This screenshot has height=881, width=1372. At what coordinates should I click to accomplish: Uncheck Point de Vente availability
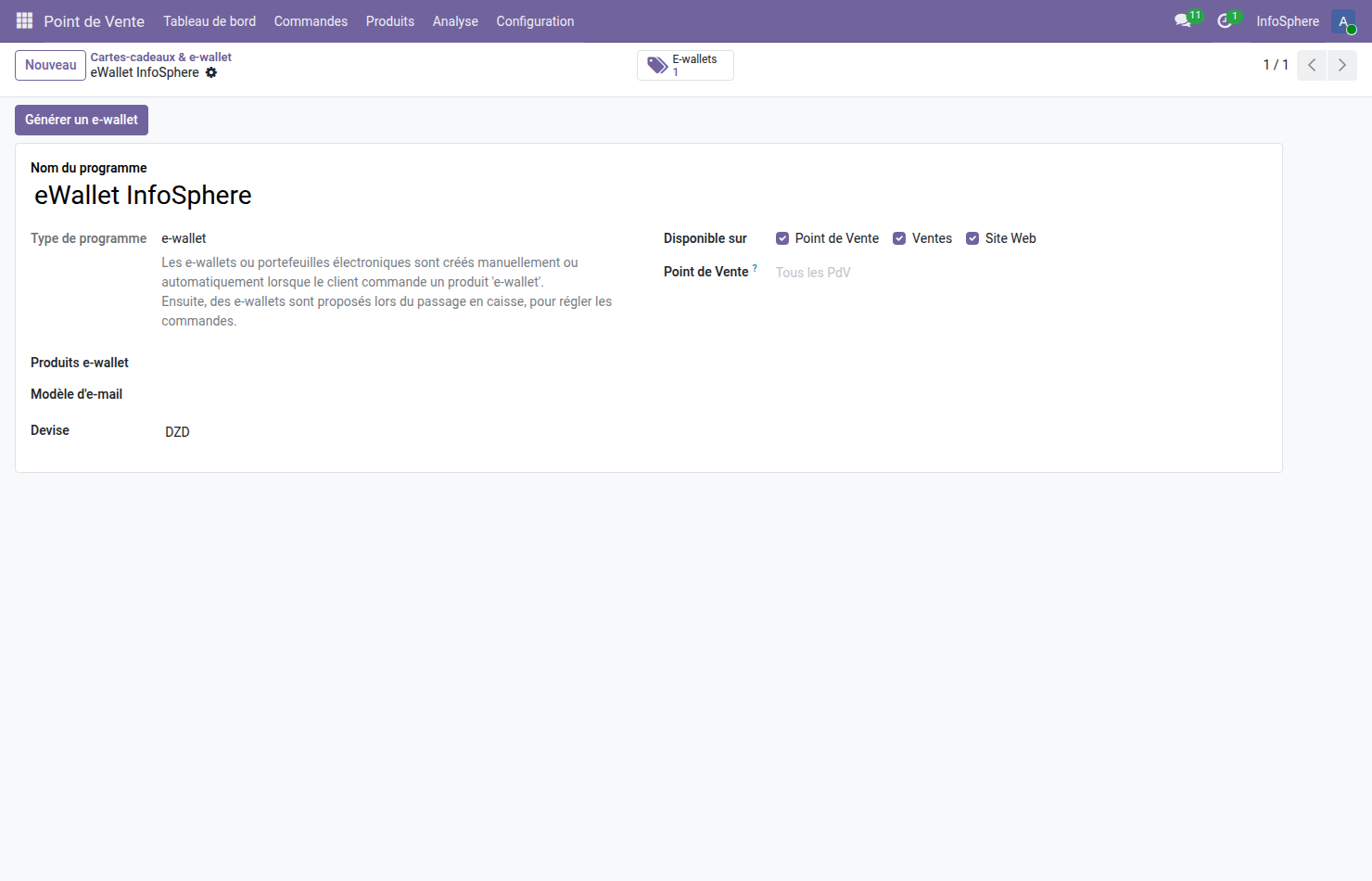click(x=781, y=237)
